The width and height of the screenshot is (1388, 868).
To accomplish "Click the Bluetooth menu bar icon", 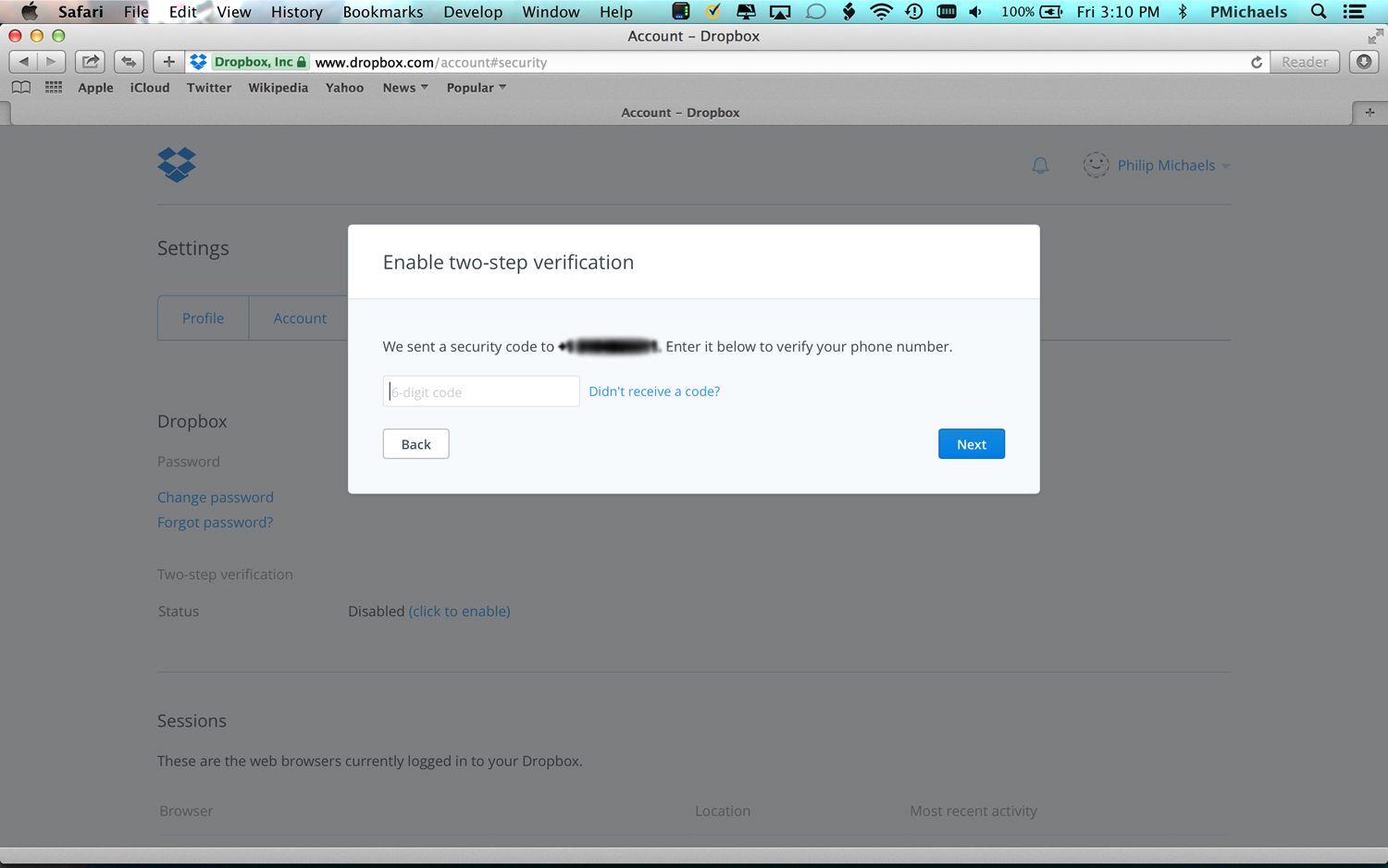I will [1183, 11].
